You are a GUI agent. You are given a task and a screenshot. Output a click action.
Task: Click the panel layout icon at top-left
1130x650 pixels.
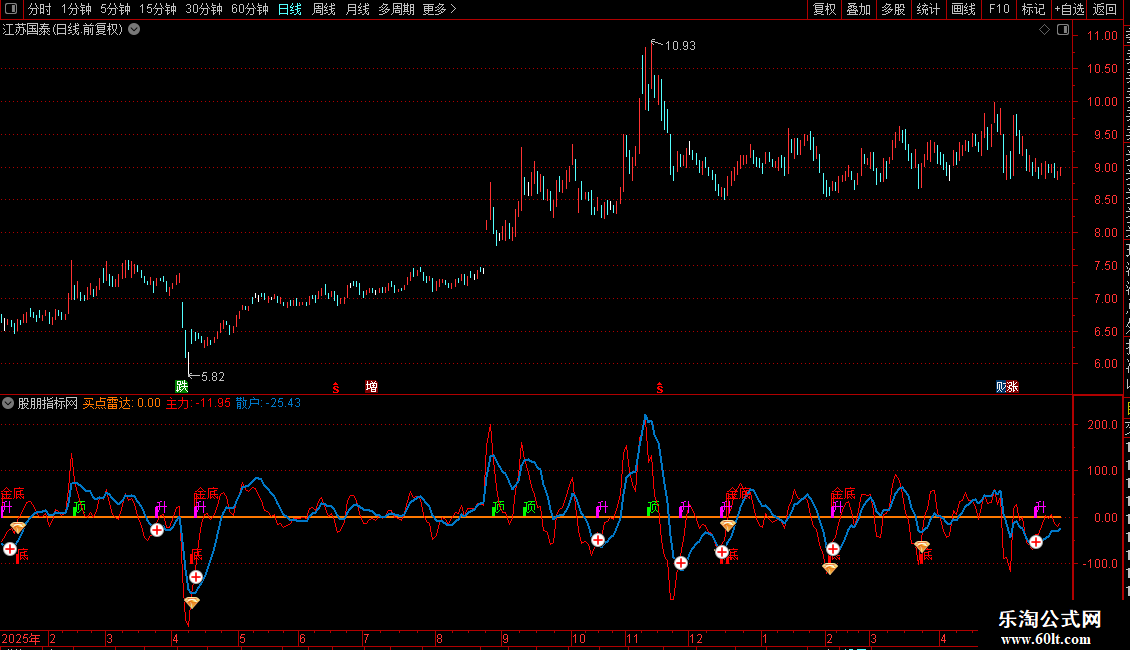pyautogui.click(x=11, y=9)
